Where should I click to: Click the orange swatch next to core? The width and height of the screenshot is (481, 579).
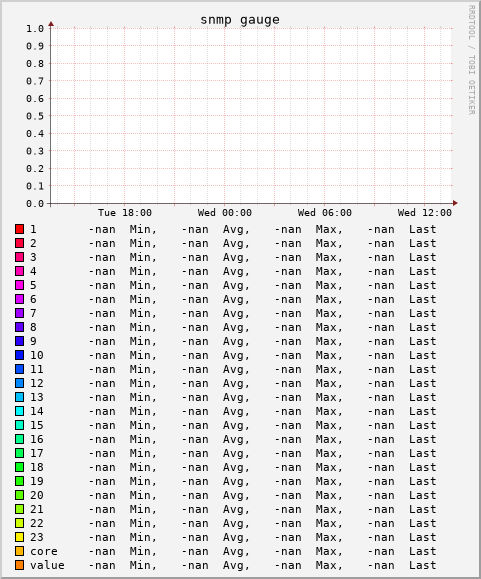pos(20,551)
